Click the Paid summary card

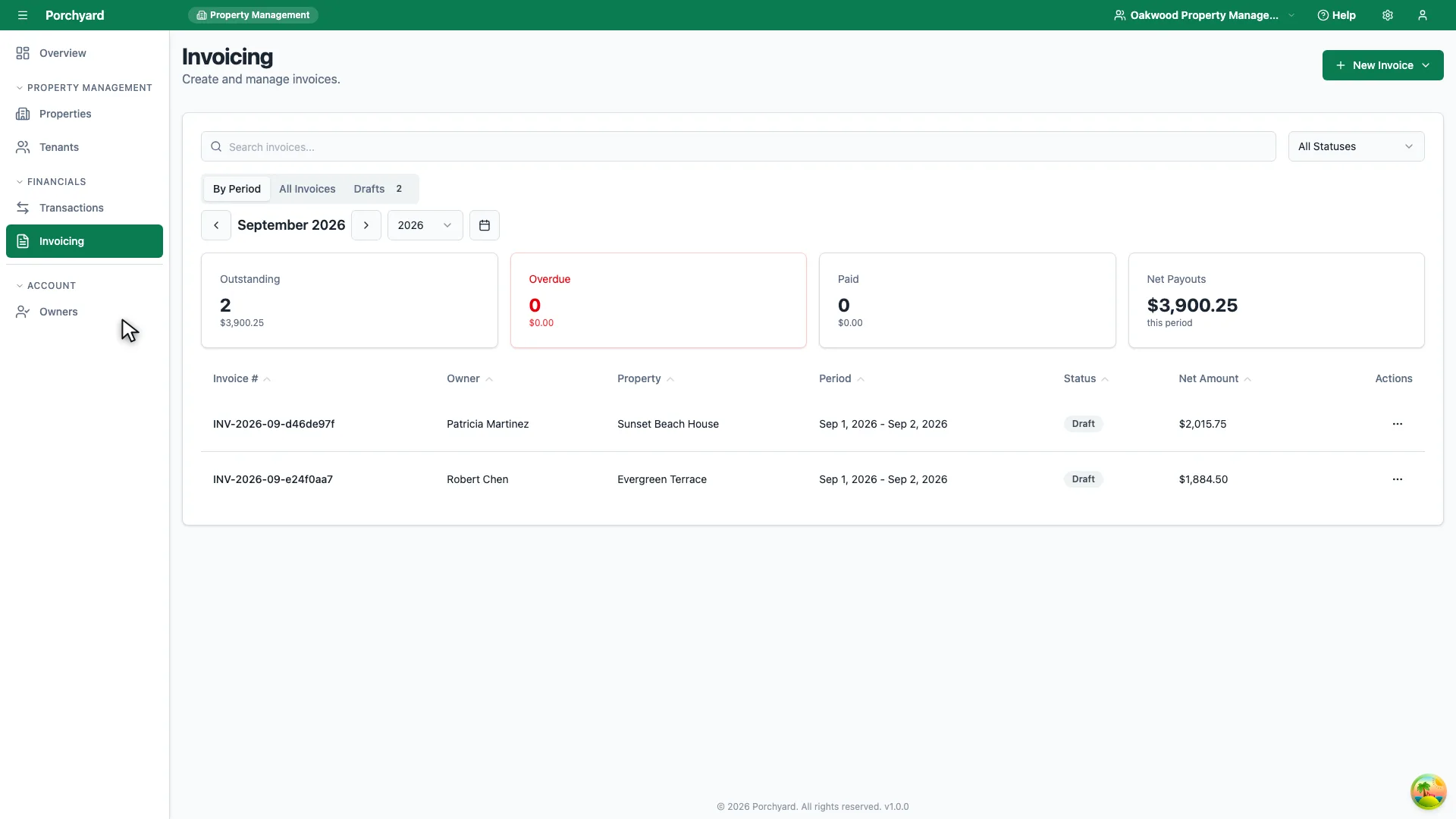(x=968, y=300)
